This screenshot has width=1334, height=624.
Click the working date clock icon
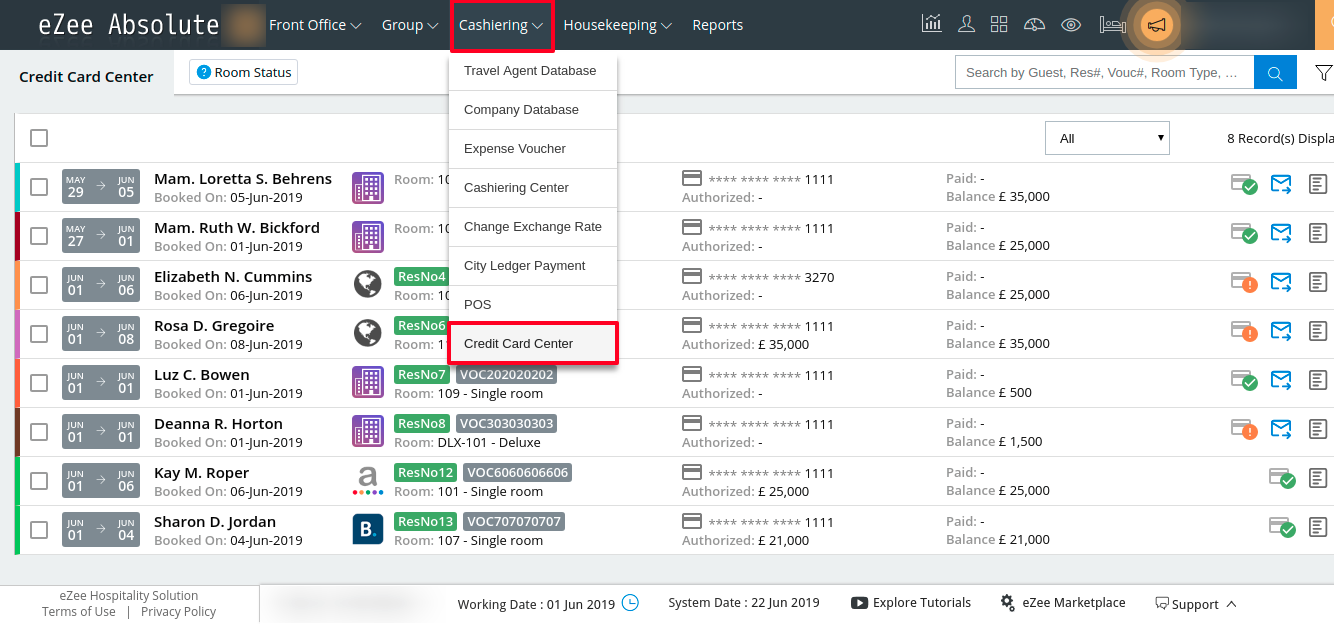[630, 602]
